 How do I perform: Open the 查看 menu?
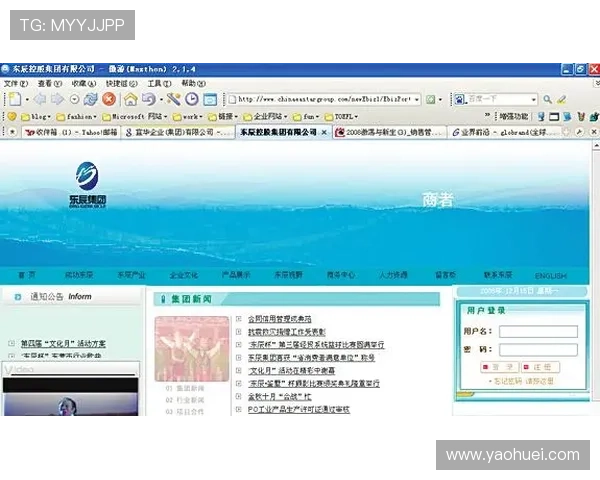click(x=50, y=83)
